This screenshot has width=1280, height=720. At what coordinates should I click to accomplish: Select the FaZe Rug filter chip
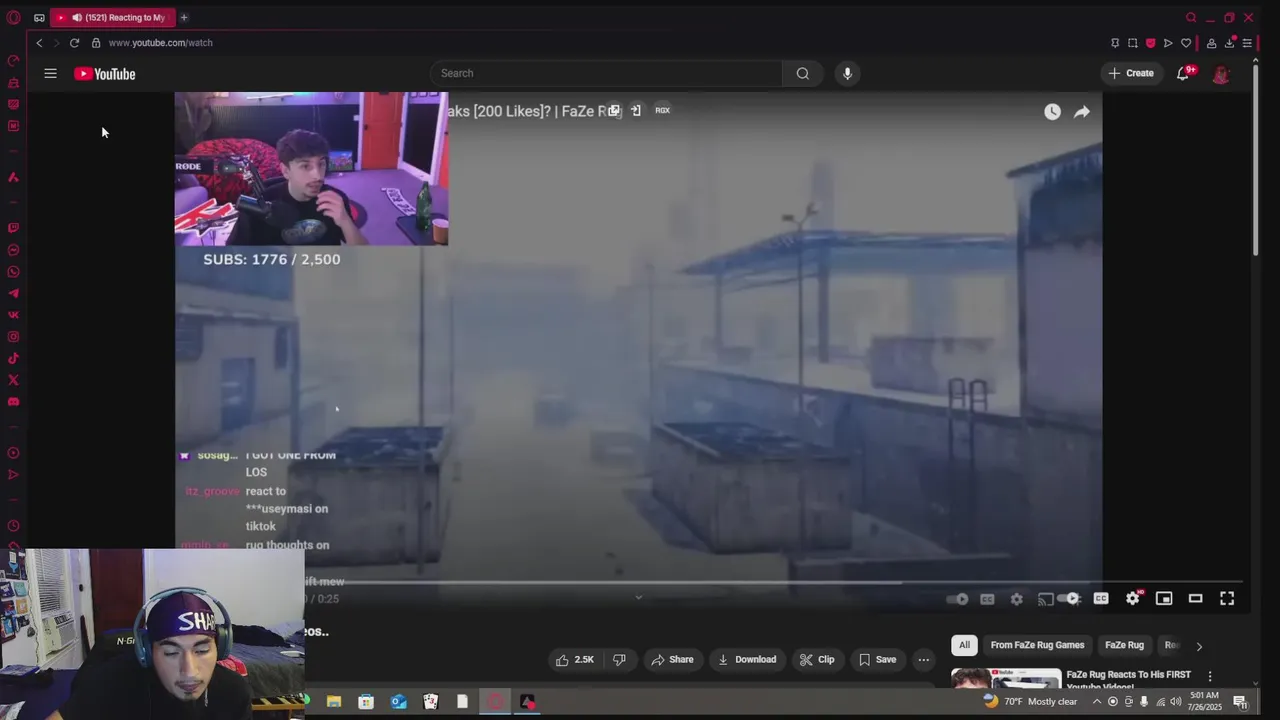point(1124,645)
